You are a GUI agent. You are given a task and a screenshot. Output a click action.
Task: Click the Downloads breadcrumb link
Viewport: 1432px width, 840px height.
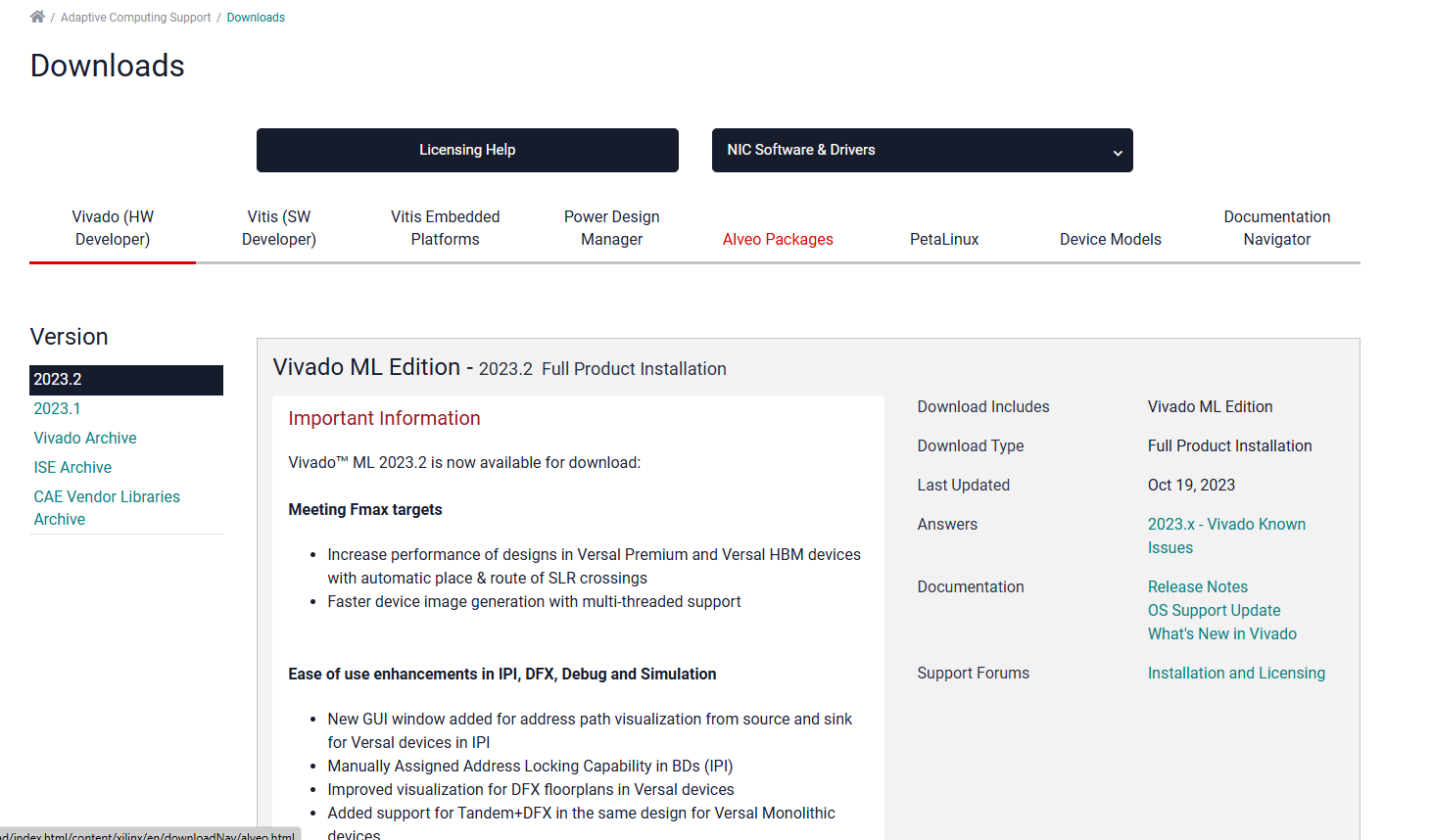coord(256,18)
